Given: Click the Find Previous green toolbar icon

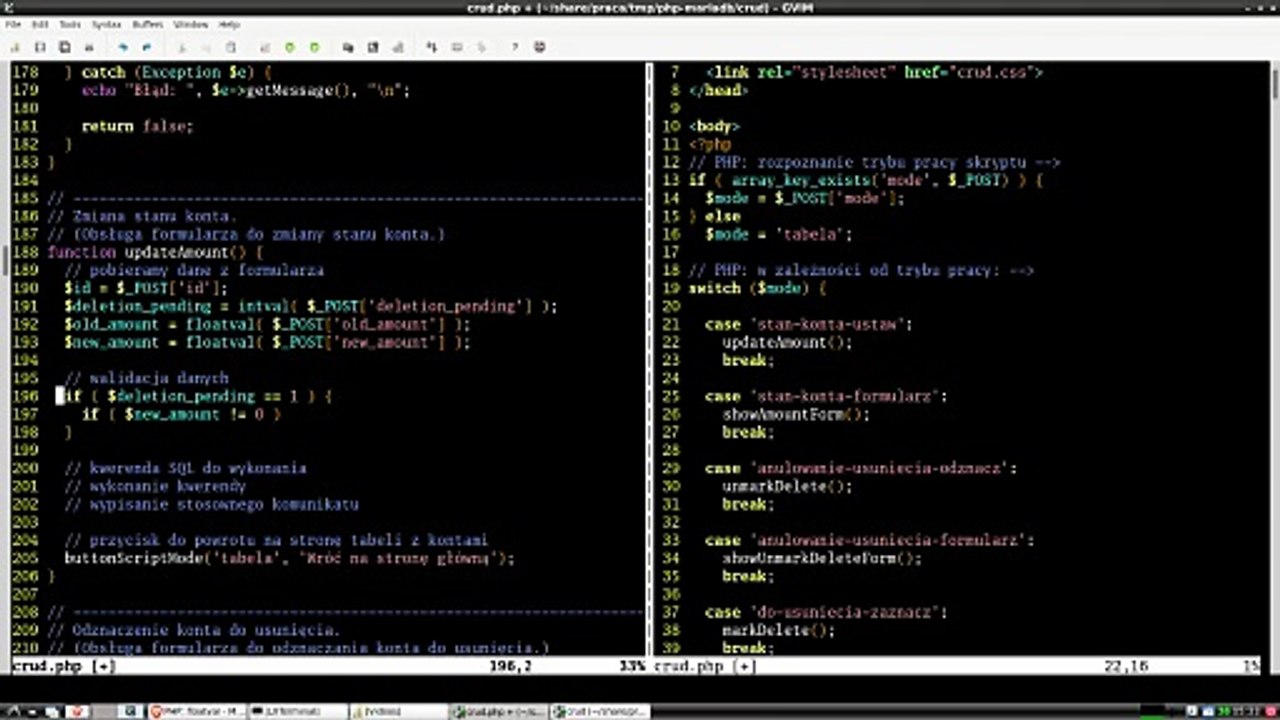Looking at the screenshot, I should pos(314,47).
